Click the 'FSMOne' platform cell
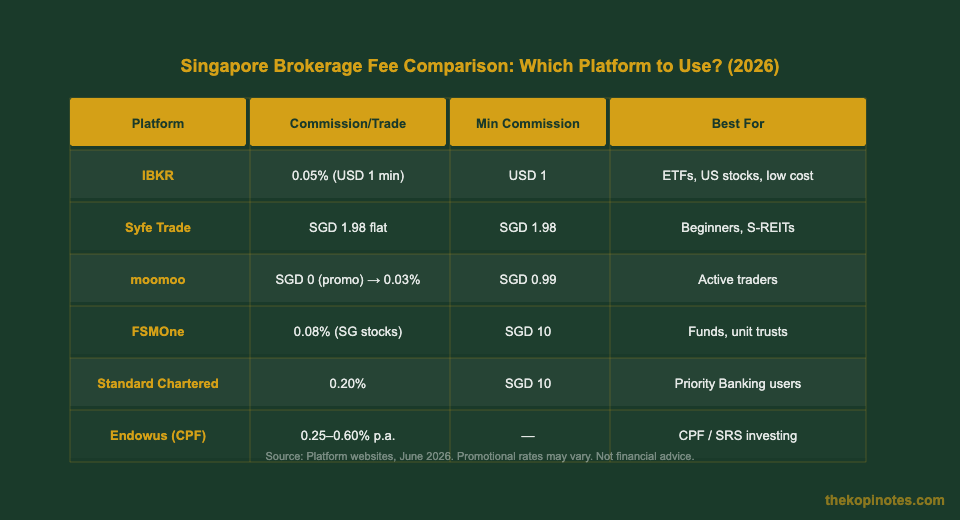 158,332
